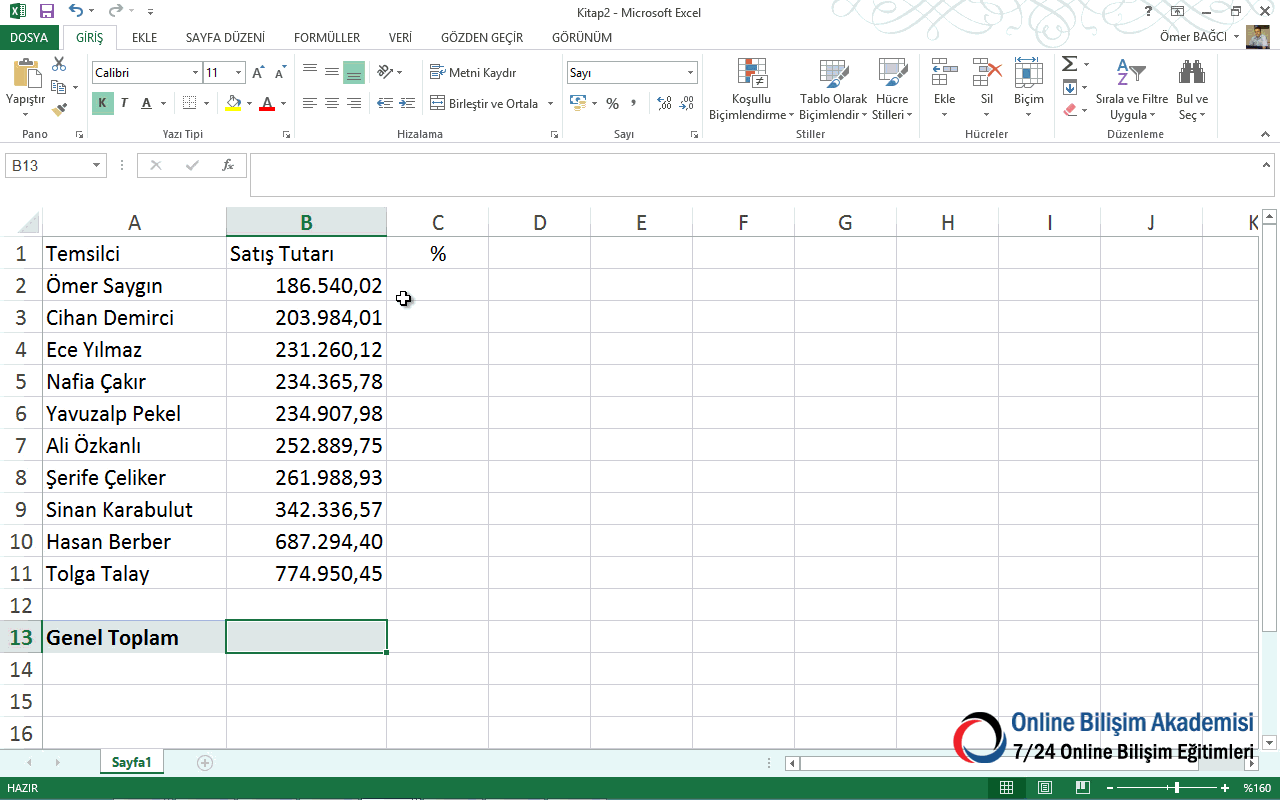Open the Name Box dropdown arrow
This screenshot has height=800, width=1280.
pos(97,166)
